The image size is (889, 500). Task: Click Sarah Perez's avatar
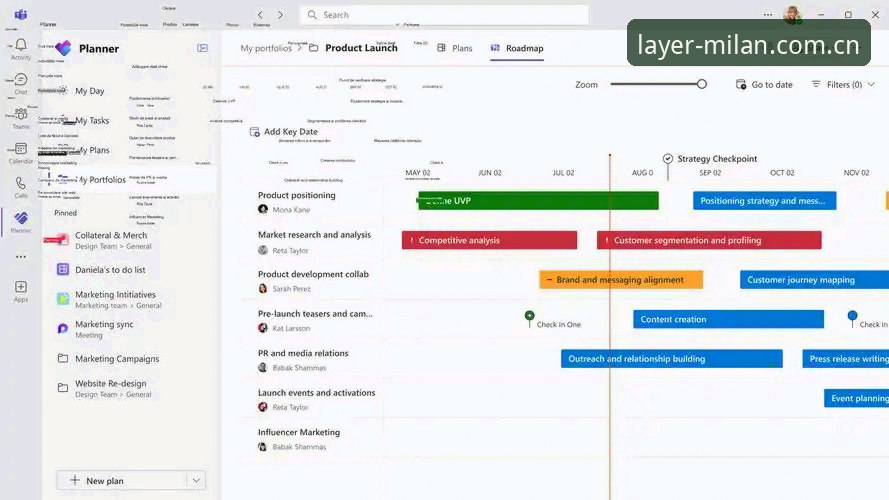tap(263, 289)
